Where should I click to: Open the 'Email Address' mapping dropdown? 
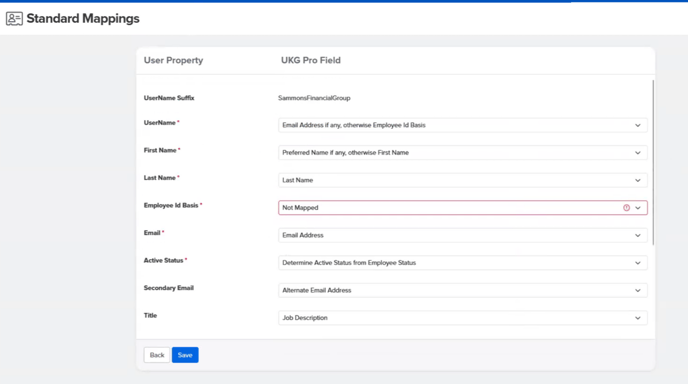(x=462, y=235)
